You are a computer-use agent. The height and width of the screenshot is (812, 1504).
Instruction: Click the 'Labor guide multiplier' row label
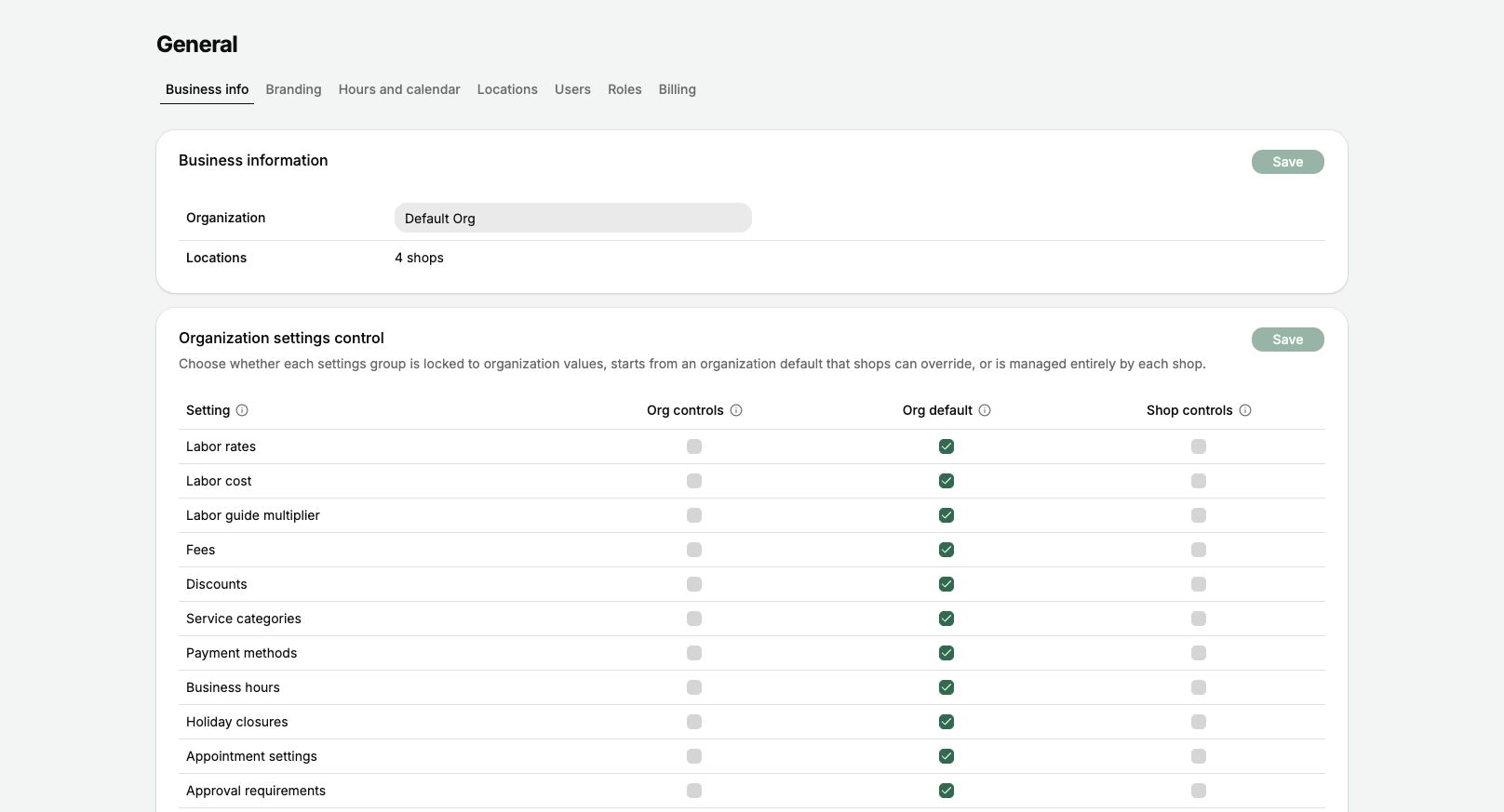pyautogui.click(x=253, y=515)
